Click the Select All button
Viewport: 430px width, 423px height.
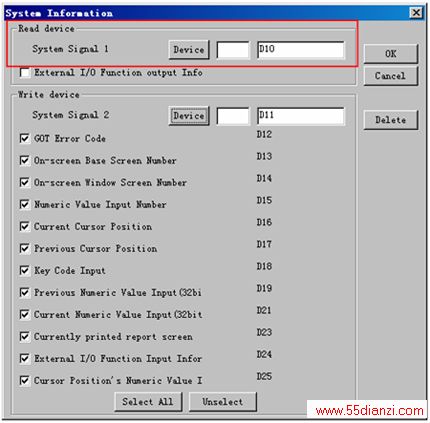click(x=148, y=402)
